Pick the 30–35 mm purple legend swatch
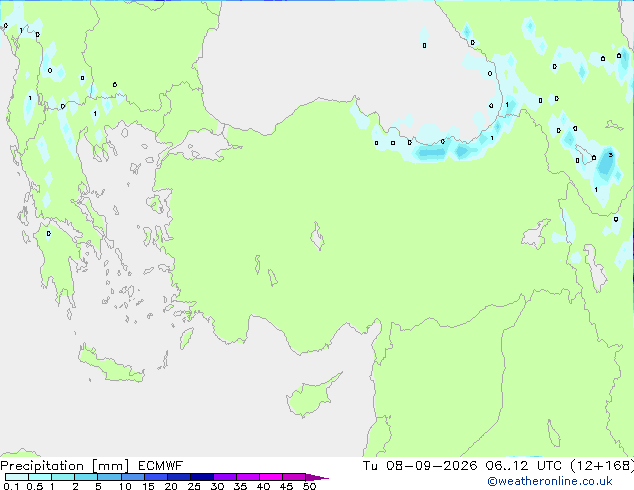 (225, 477)
